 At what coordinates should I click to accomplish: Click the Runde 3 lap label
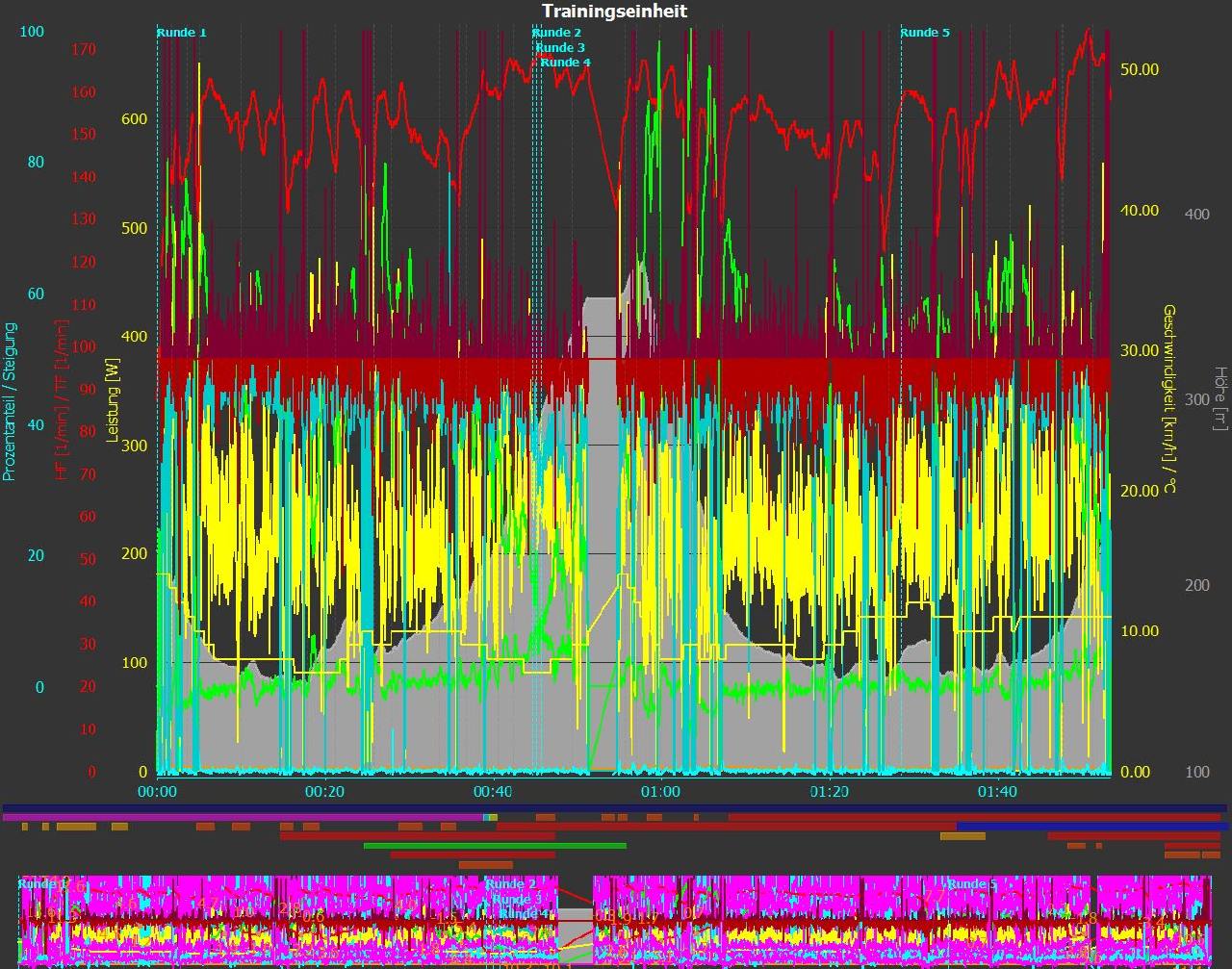(x=560, y=47)
